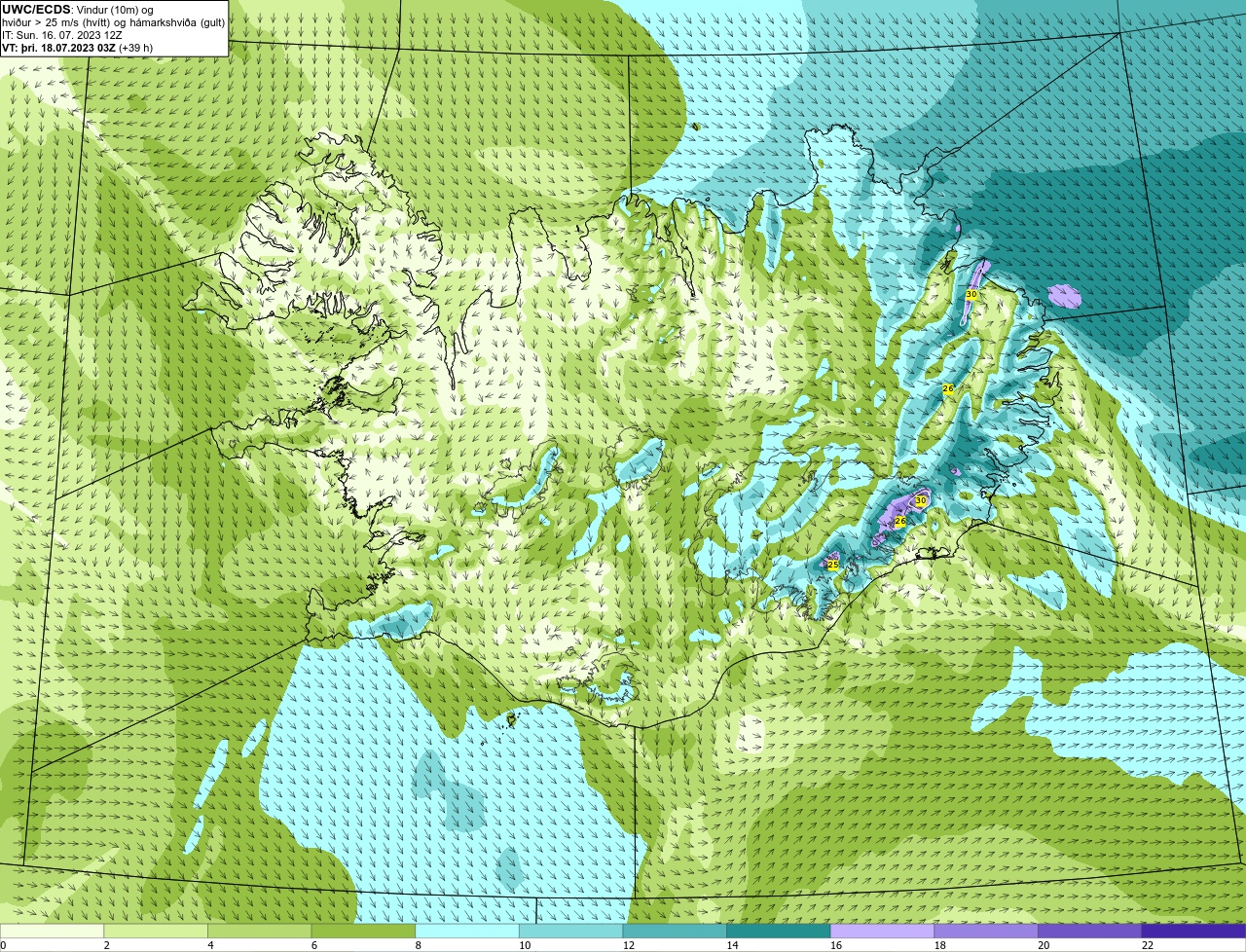Click the legend tick label "12"

point(629,945)
